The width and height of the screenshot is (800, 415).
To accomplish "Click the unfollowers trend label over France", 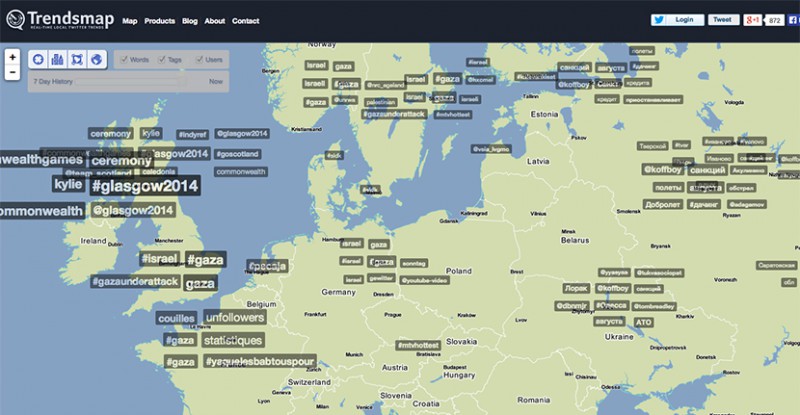I will click(234, 318).
